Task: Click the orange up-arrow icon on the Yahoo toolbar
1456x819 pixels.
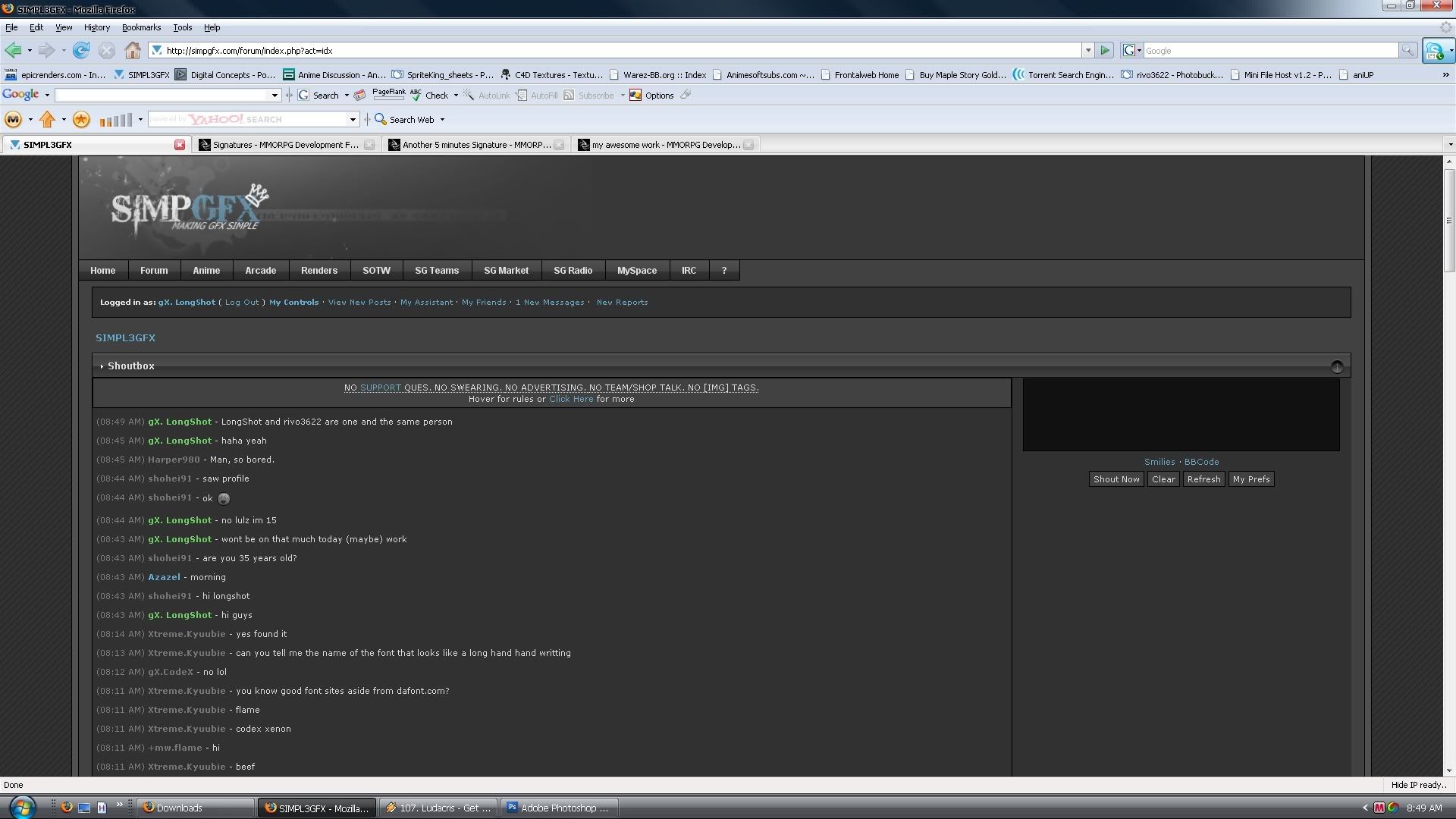Action: 47,119
